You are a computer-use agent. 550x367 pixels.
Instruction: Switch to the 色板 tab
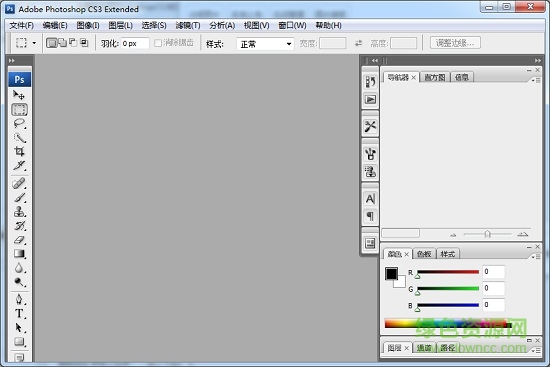(424, 254)
